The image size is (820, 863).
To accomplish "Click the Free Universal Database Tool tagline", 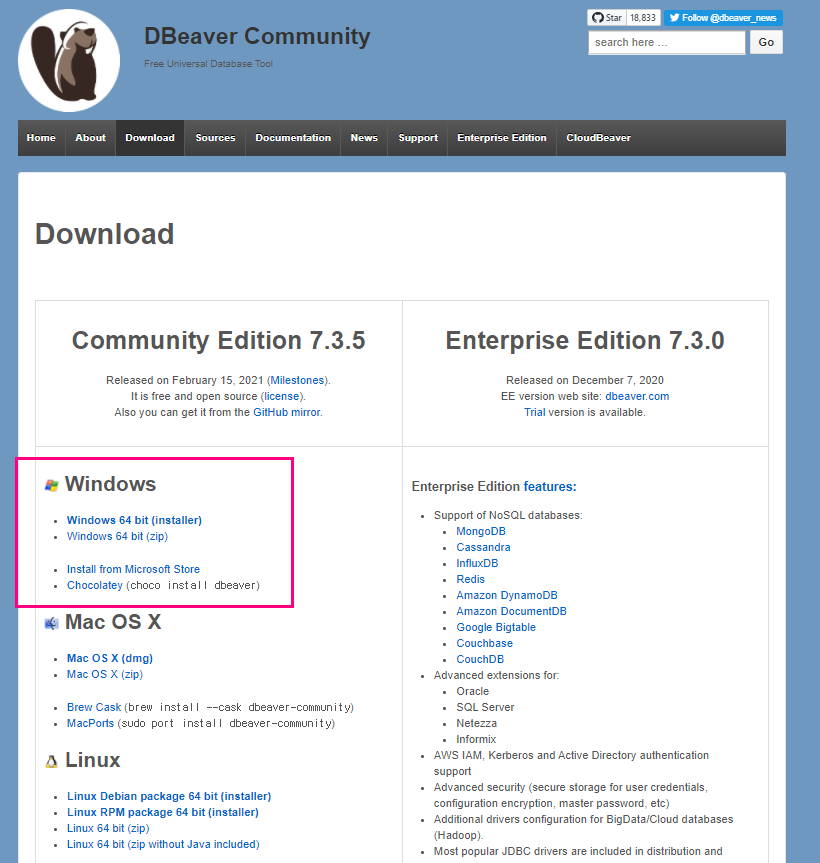I will [209, 64].
